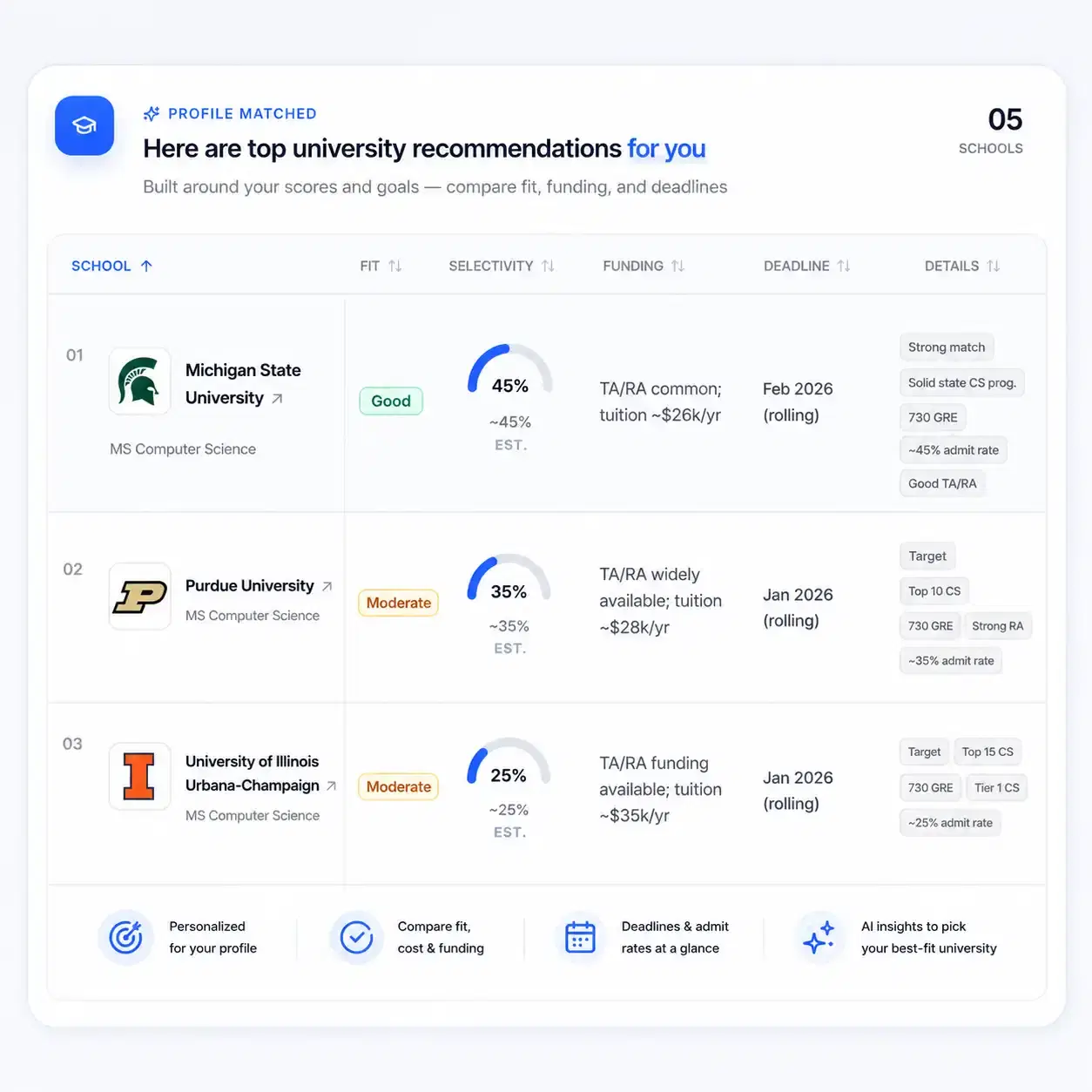Select the Strong match tag
The width and height of the screenshot is (1092, 1092).
click(x=947, y=347)
